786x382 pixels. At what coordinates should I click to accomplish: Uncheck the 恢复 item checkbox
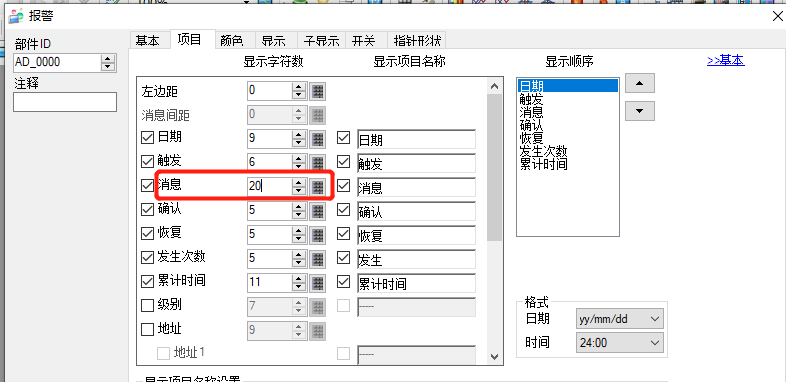147,234
